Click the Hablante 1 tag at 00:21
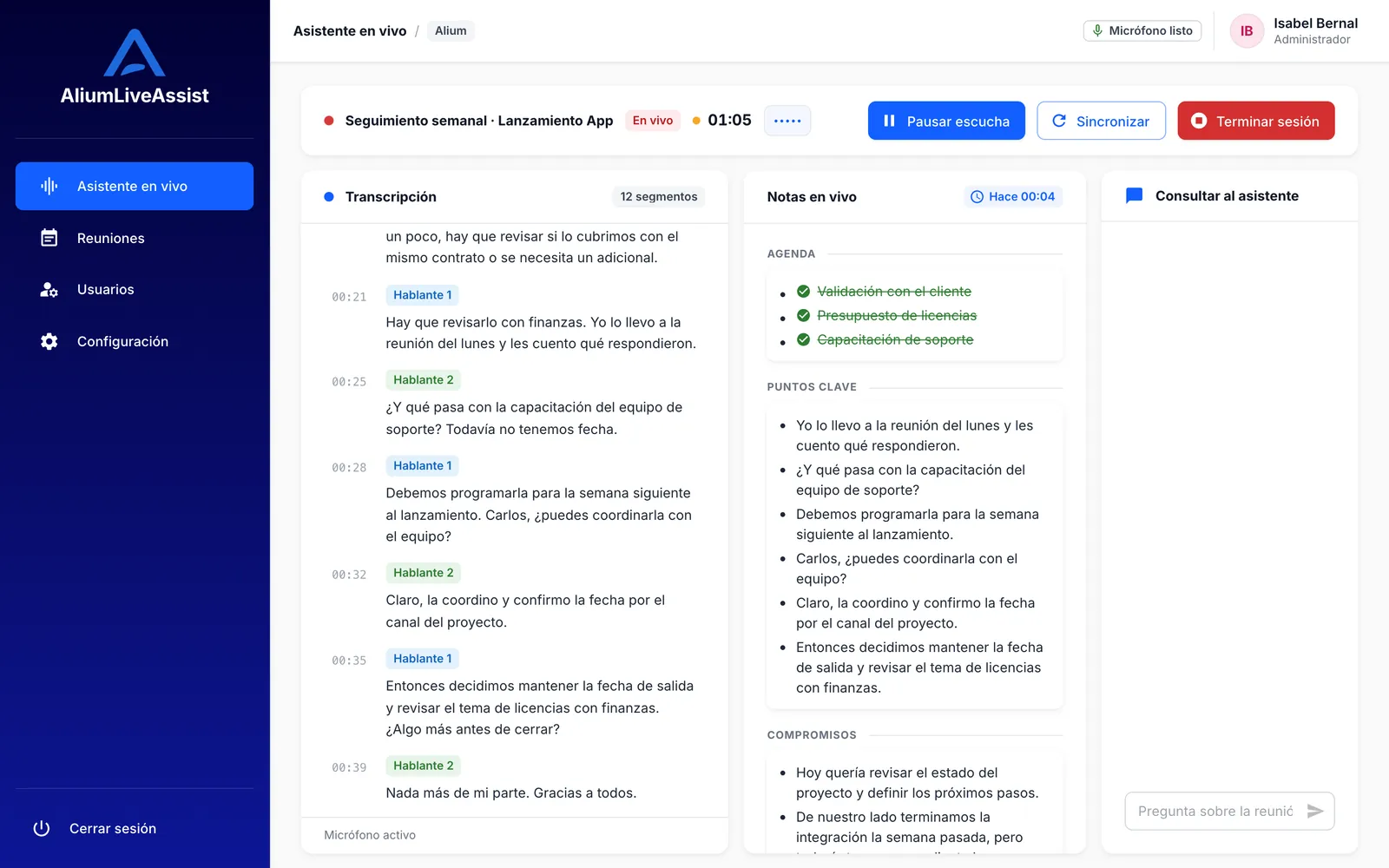Screen dimensions: 1389x868 tap(423, 295)
